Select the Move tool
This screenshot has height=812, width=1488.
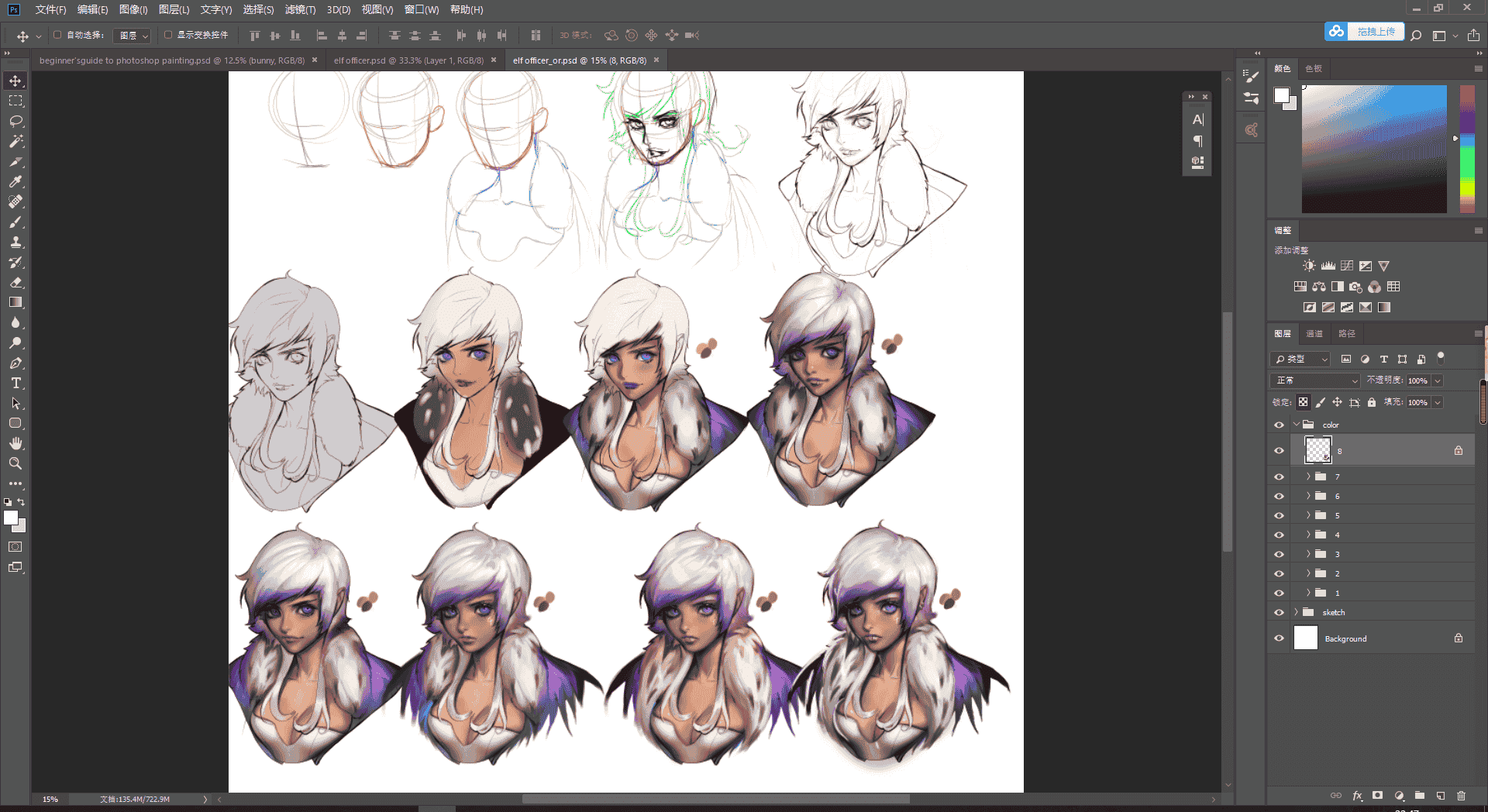coord(15,81)
